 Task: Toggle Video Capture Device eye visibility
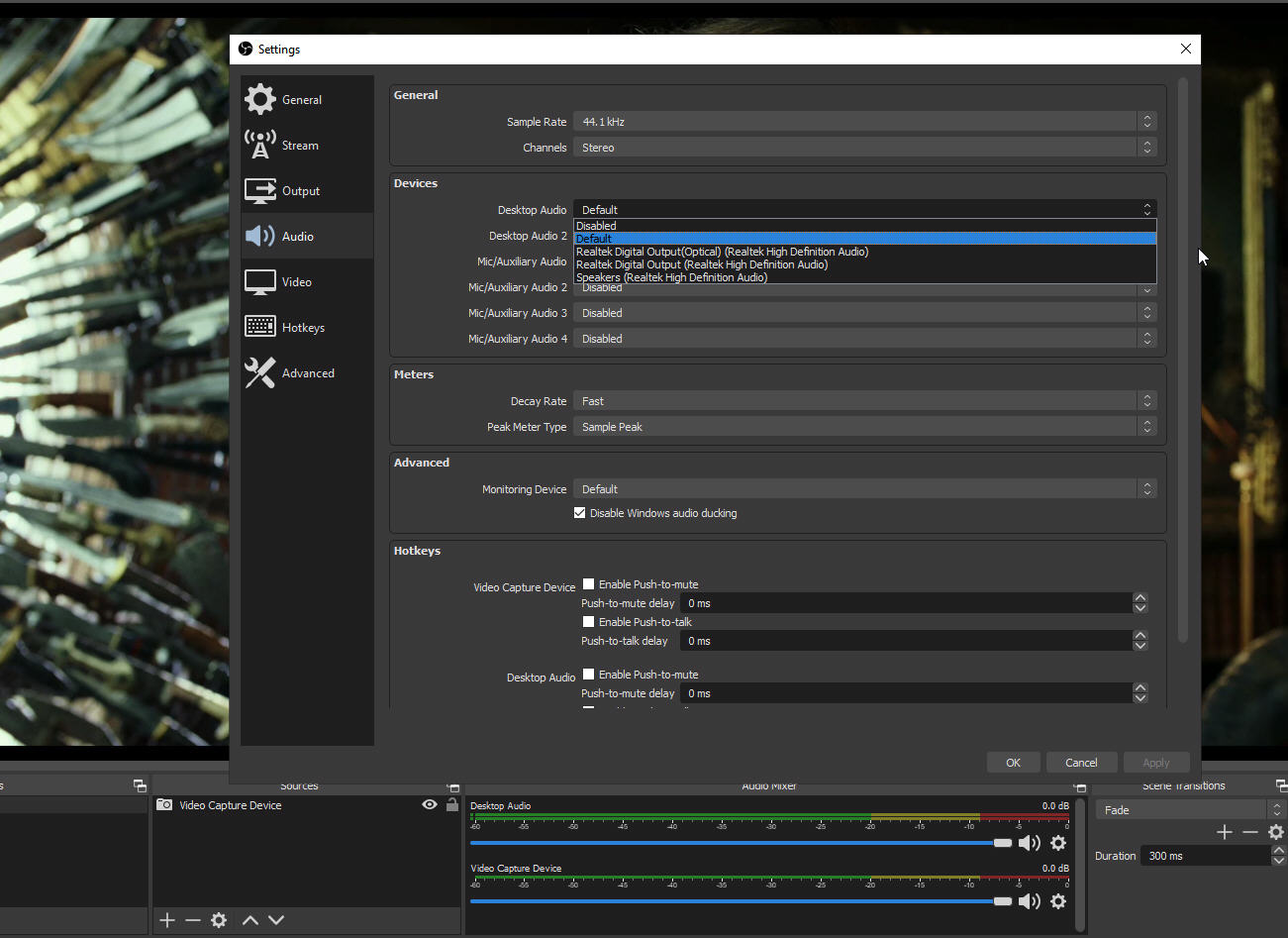[430, 805]
